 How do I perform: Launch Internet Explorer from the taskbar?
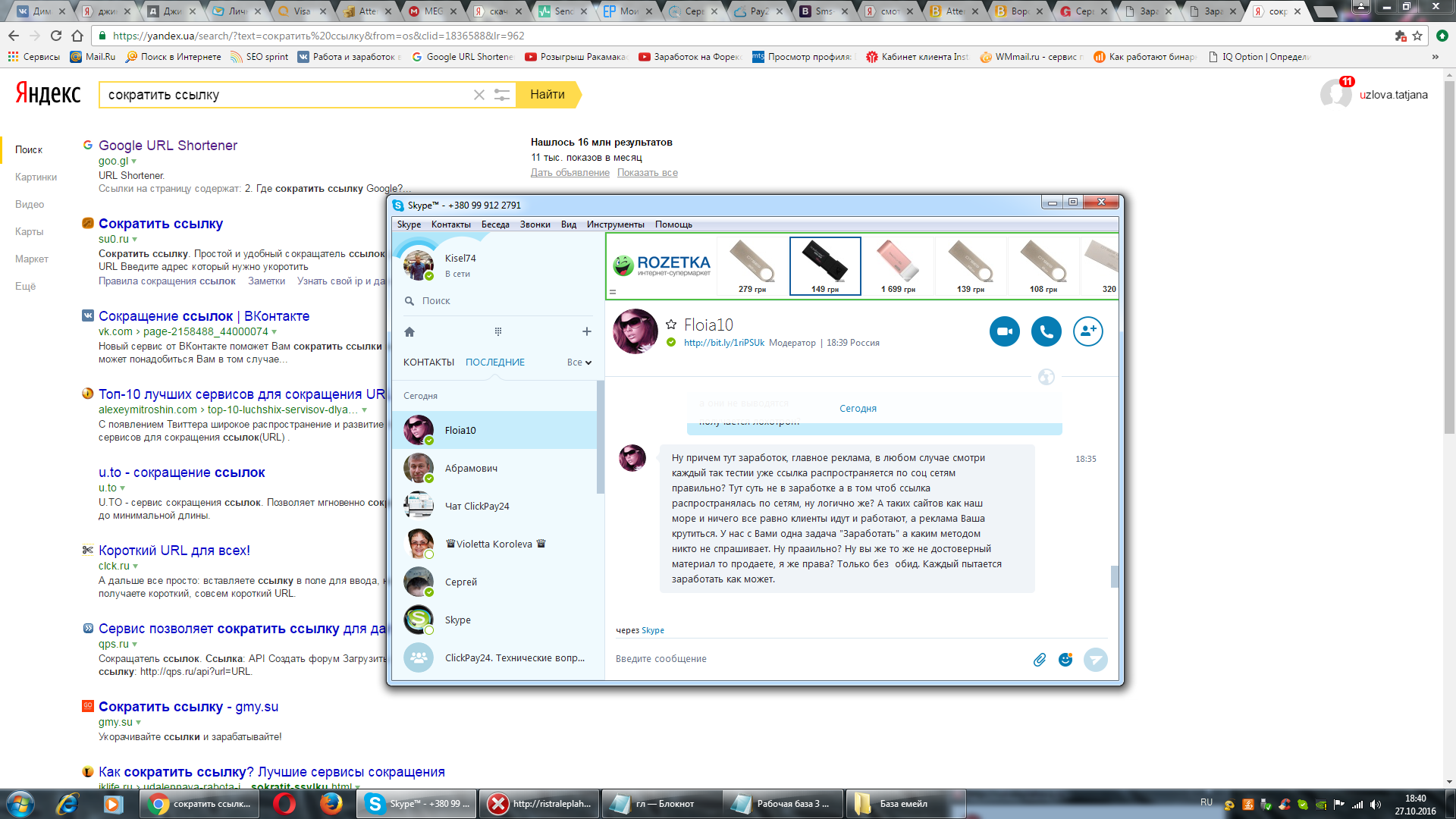coord(67,804)
